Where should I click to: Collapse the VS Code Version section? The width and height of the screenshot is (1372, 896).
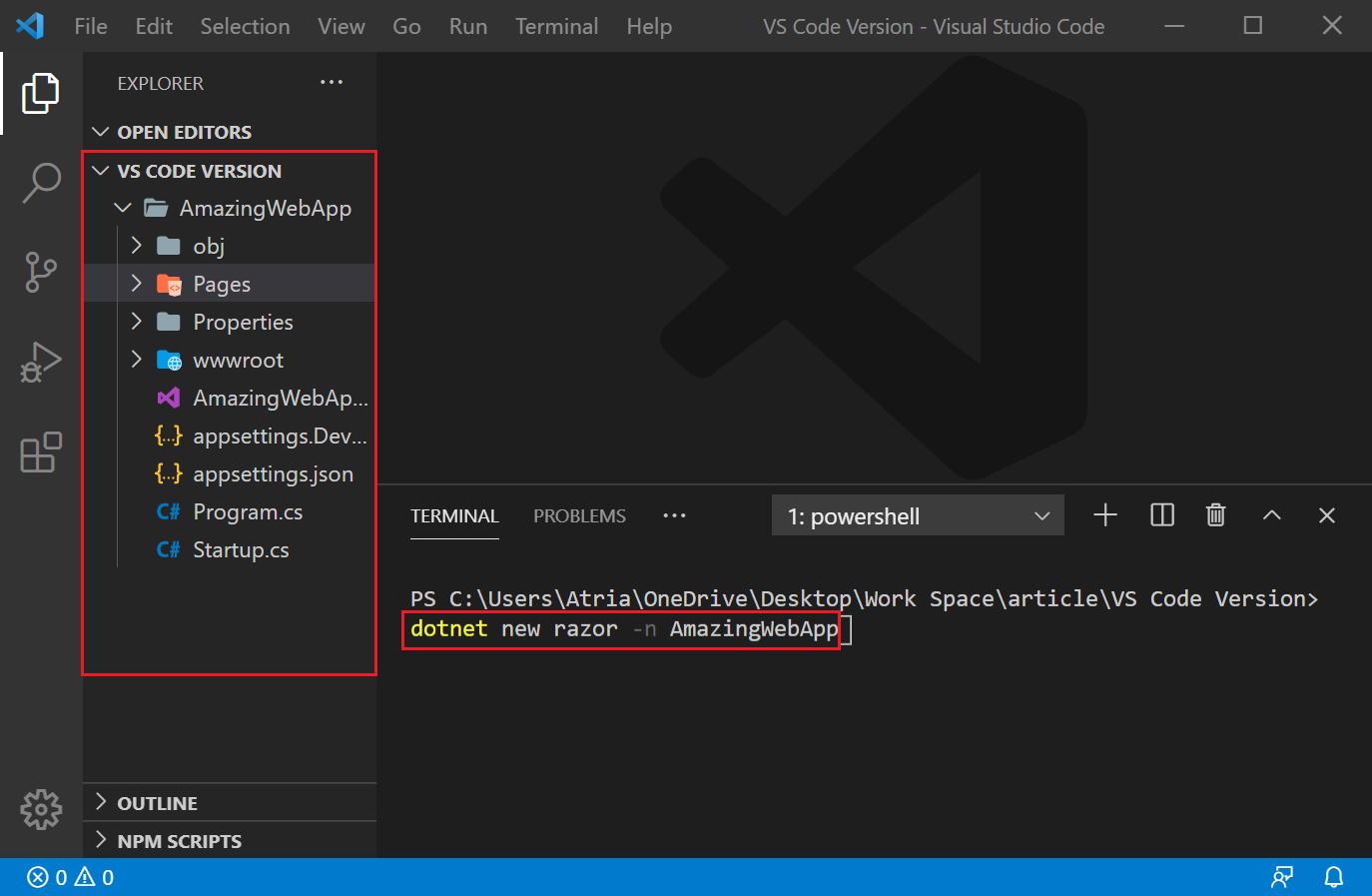click(100, 171)
